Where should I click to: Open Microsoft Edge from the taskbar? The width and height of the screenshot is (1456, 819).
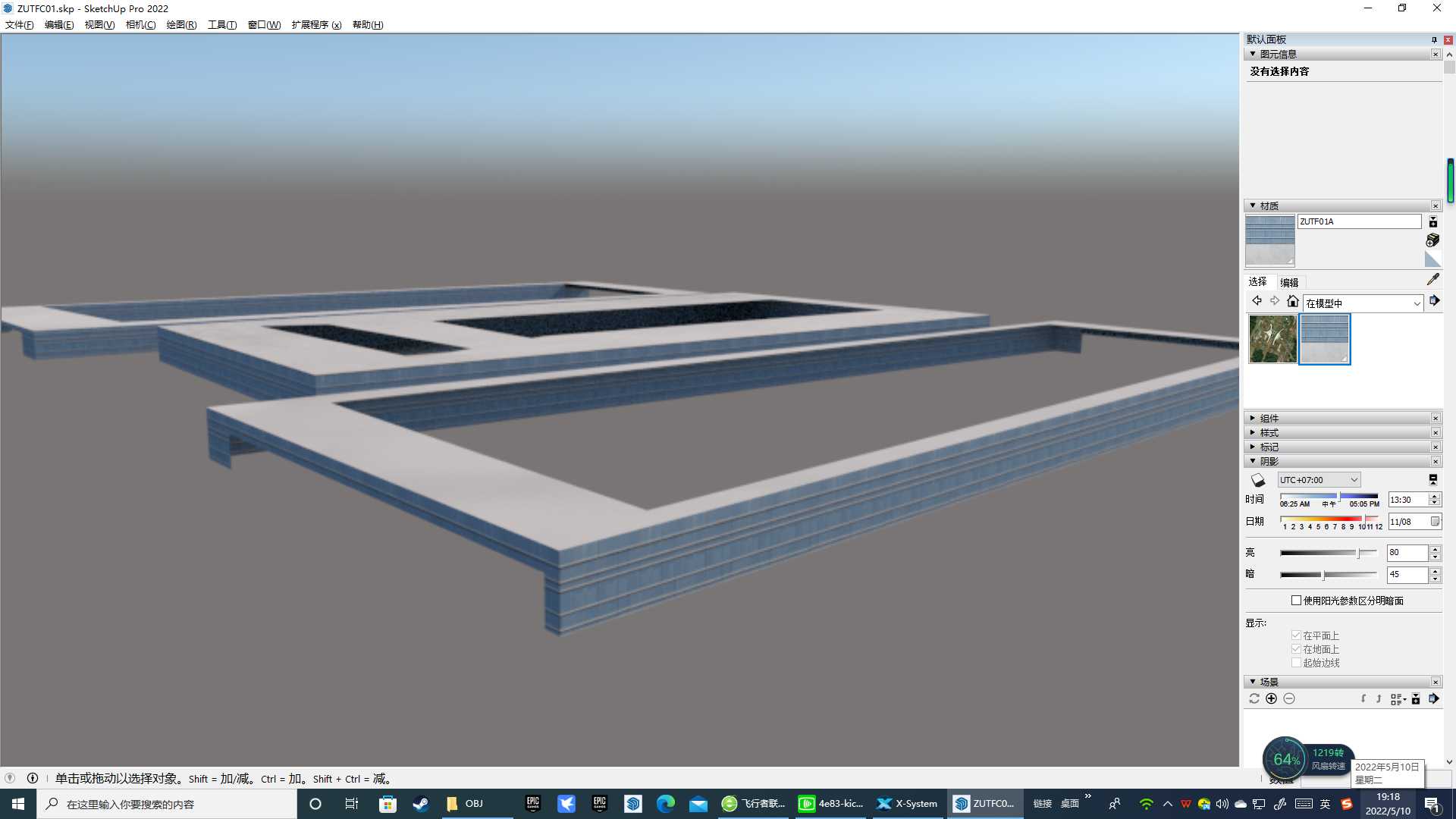[x=665, y=804]
